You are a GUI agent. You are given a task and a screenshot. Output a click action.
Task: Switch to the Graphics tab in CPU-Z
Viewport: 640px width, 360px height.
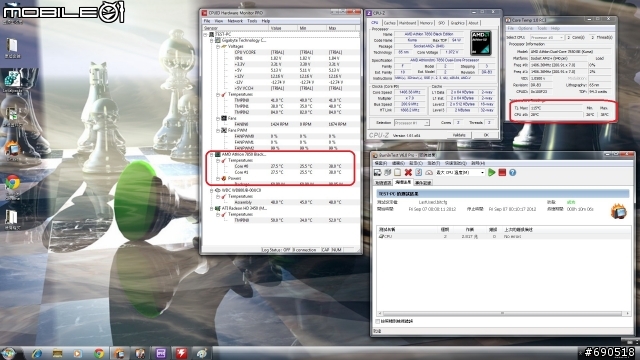coord(457,23)
